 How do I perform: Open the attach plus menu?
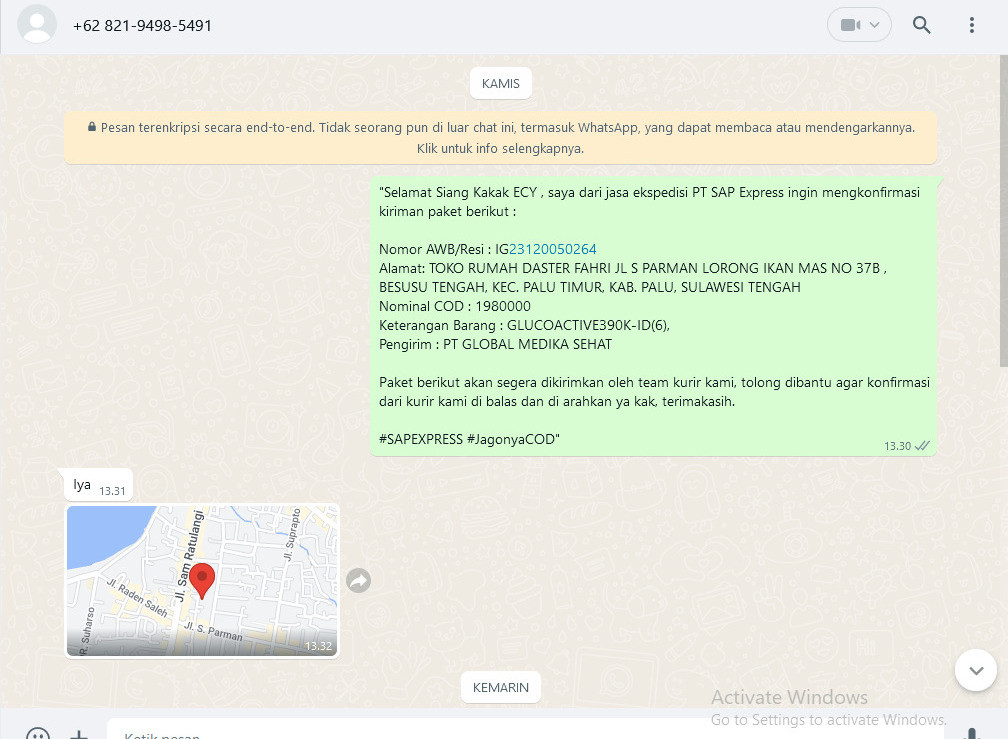pyautogui.click(x=78, y=734)
